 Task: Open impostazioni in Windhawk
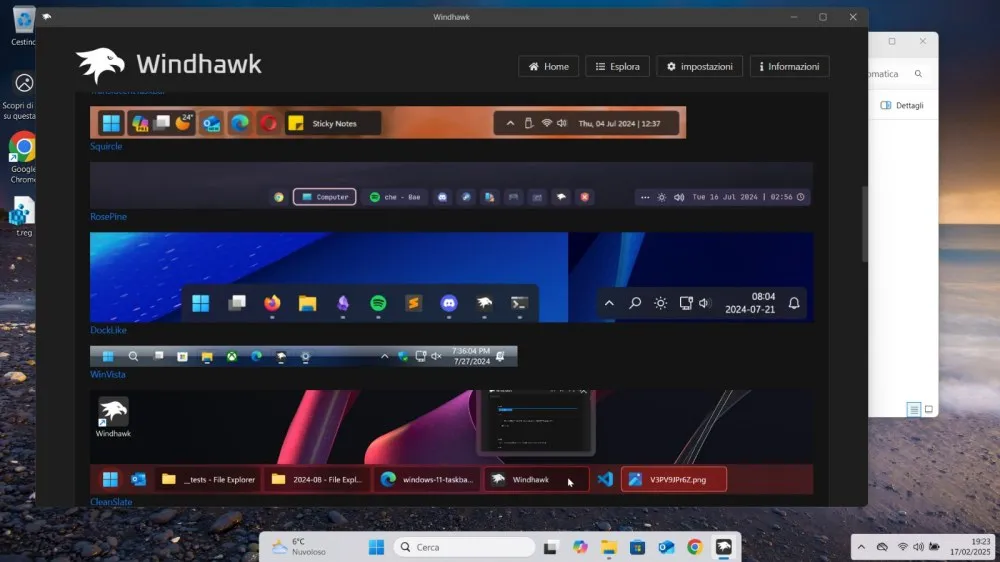pyautogui.click(x=700, y=66)
